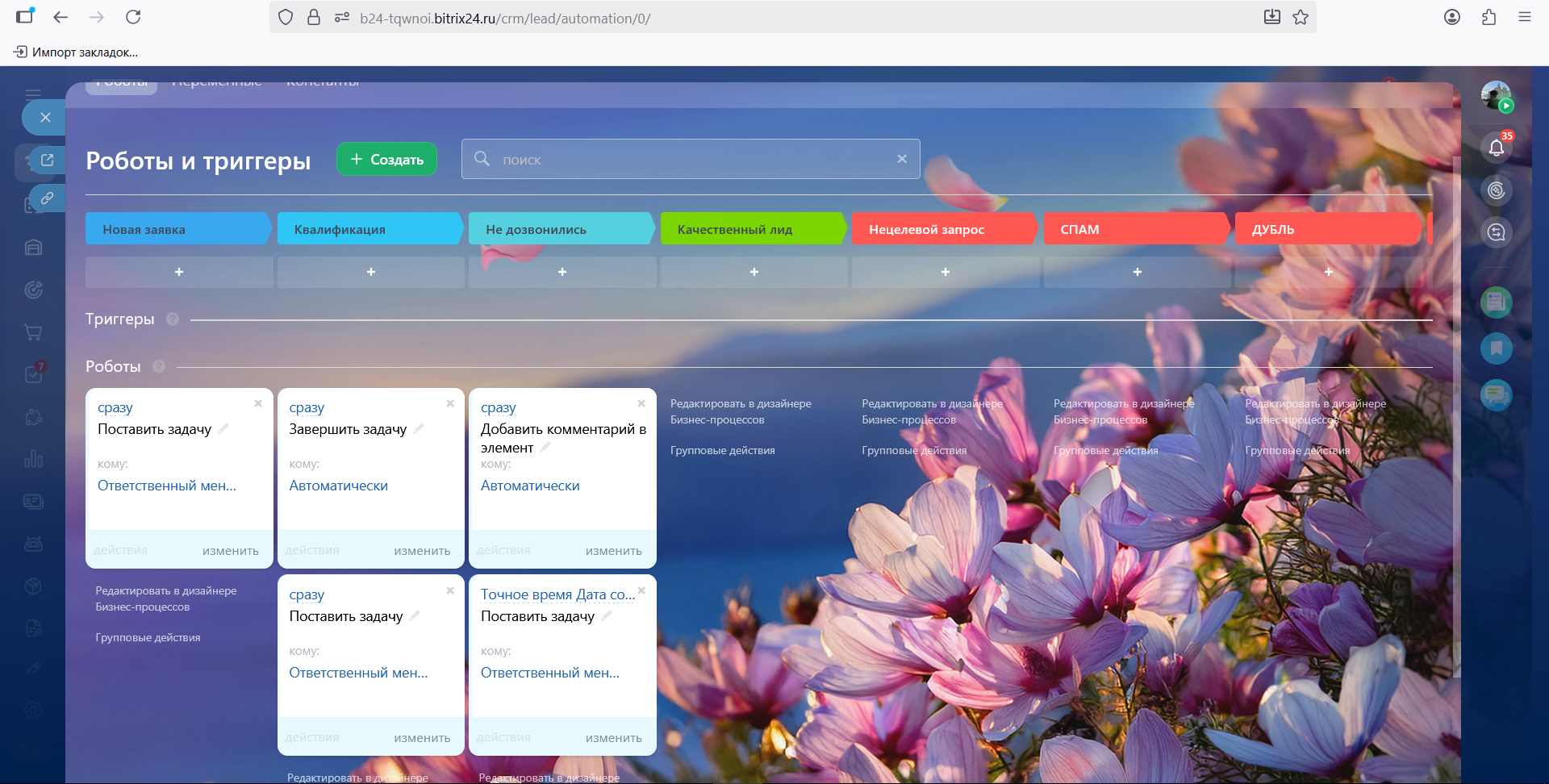Viewport: 1549px width, 784px height.
Task: Open the user profile avatar
Action: [x=1496, y=96]
